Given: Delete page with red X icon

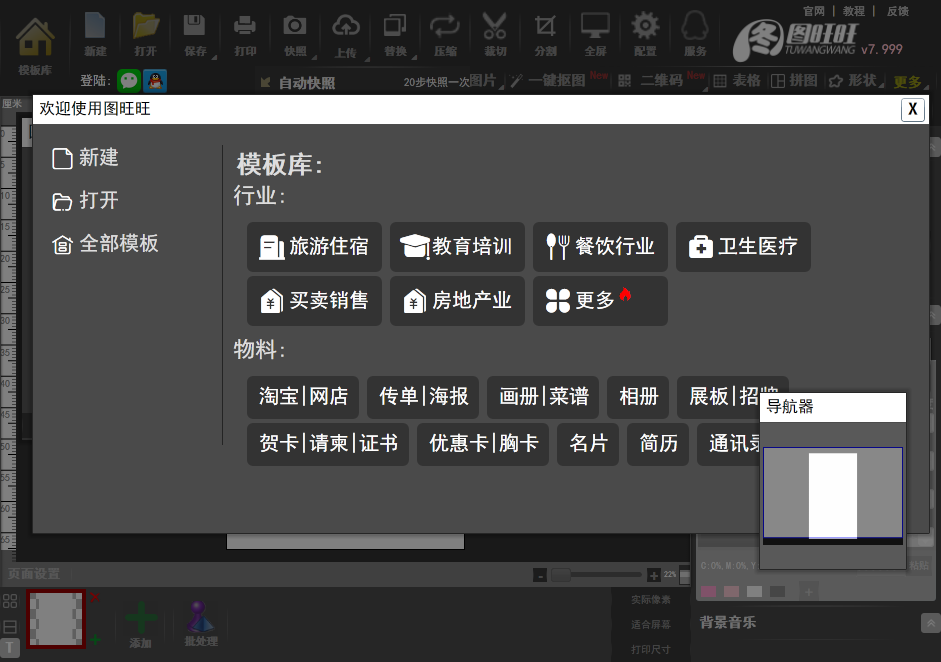Looking at the screenshot, I should [x=95, y=597].
